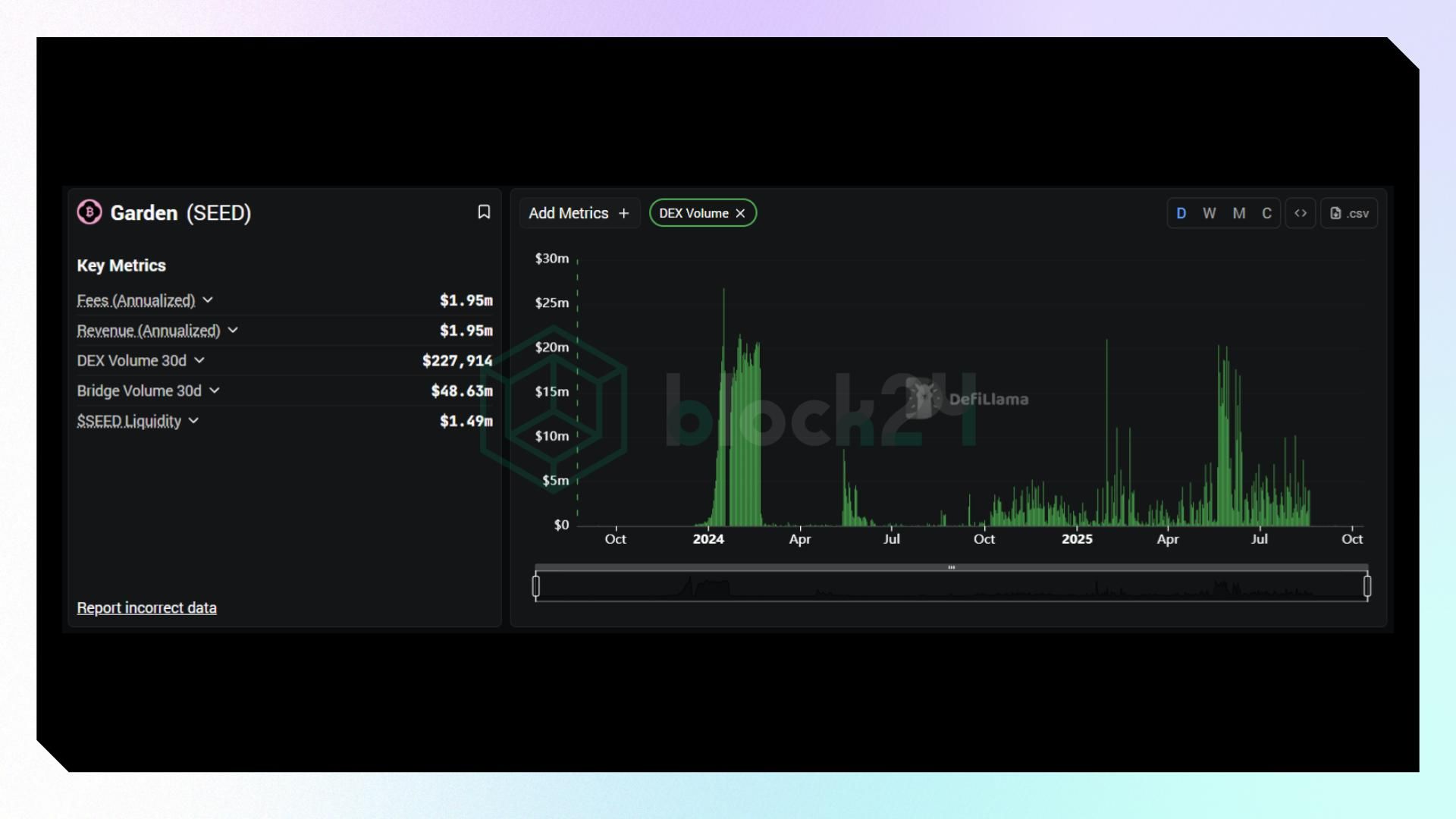Image resolution: width=1456 pixels, height=819 pixels.
Task: Remove the DEX Volume metric chip
Action: [741, 213]
